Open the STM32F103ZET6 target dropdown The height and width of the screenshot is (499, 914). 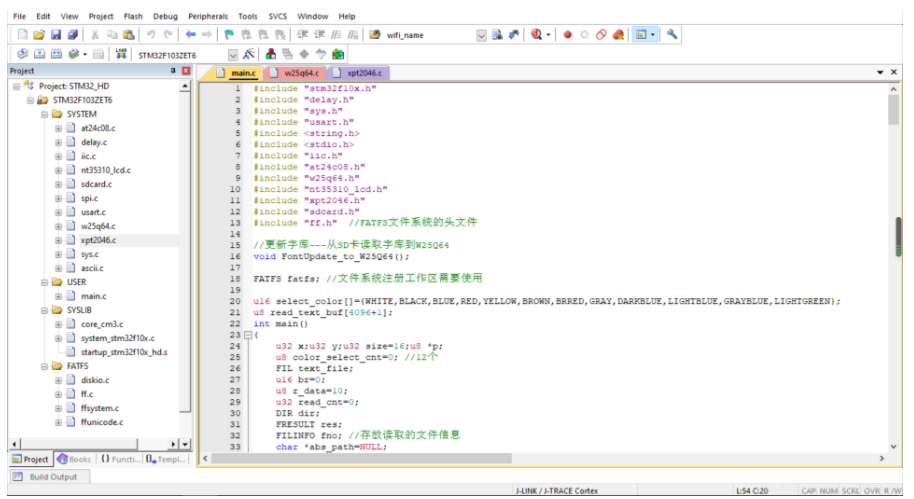click(233, 54)
